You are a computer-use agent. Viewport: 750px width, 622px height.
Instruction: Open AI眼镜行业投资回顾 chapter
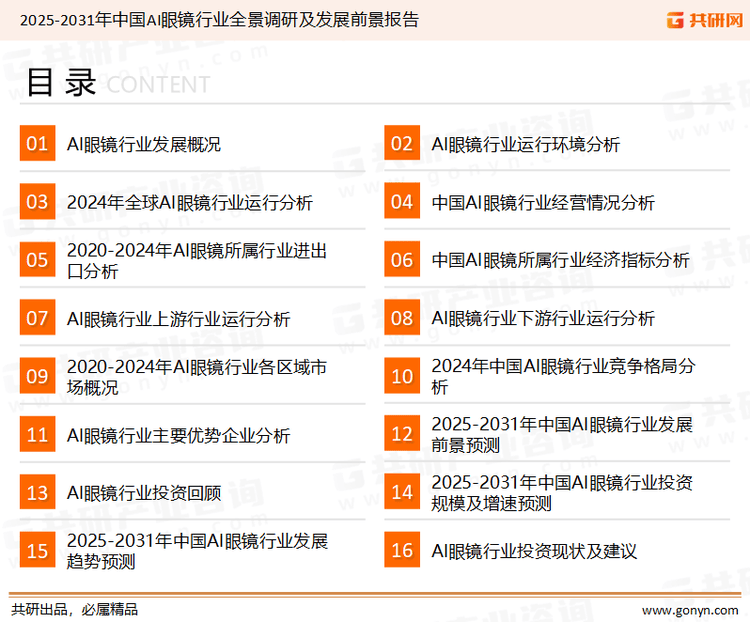(x=144, y=494)
